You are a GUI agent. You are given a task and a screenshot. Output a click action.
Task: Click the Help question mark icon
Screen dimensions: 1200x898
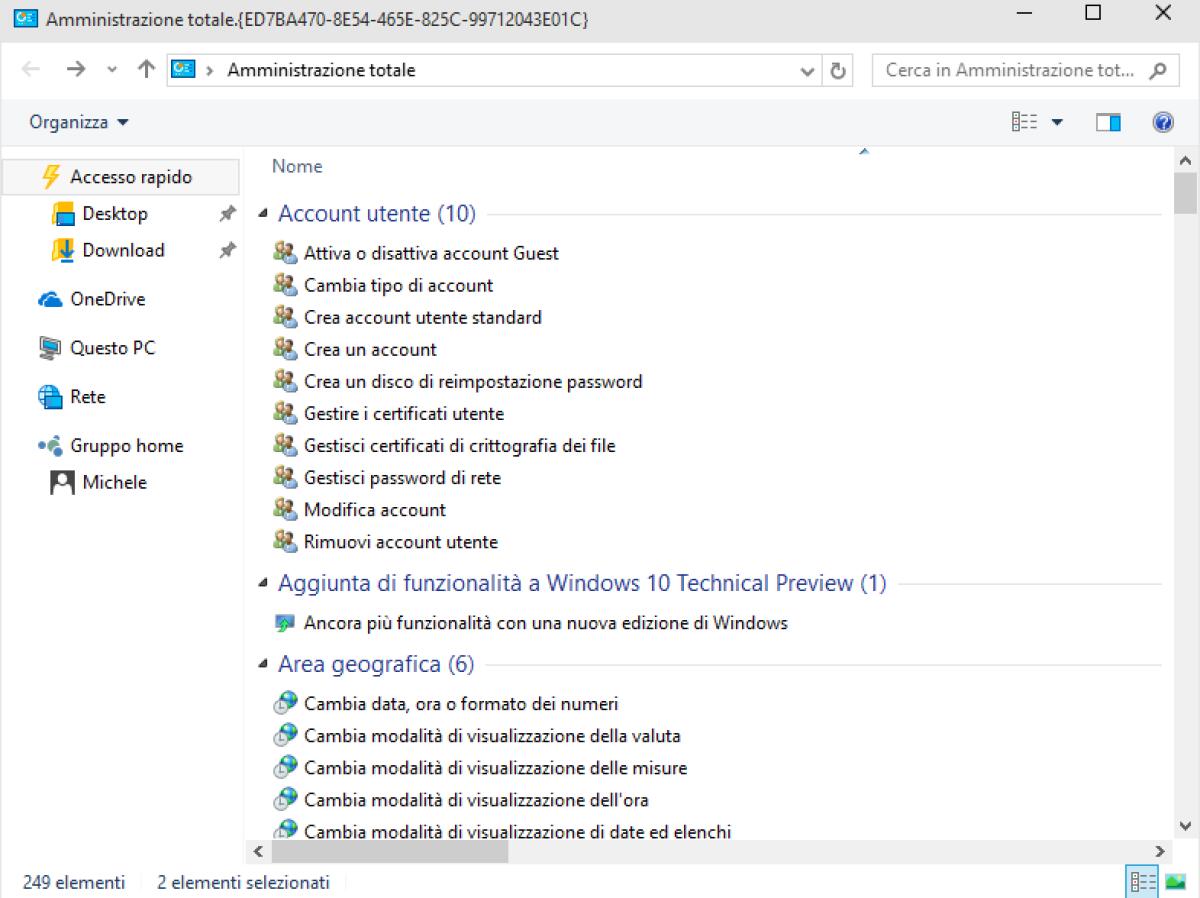(x=1163, y=121)
